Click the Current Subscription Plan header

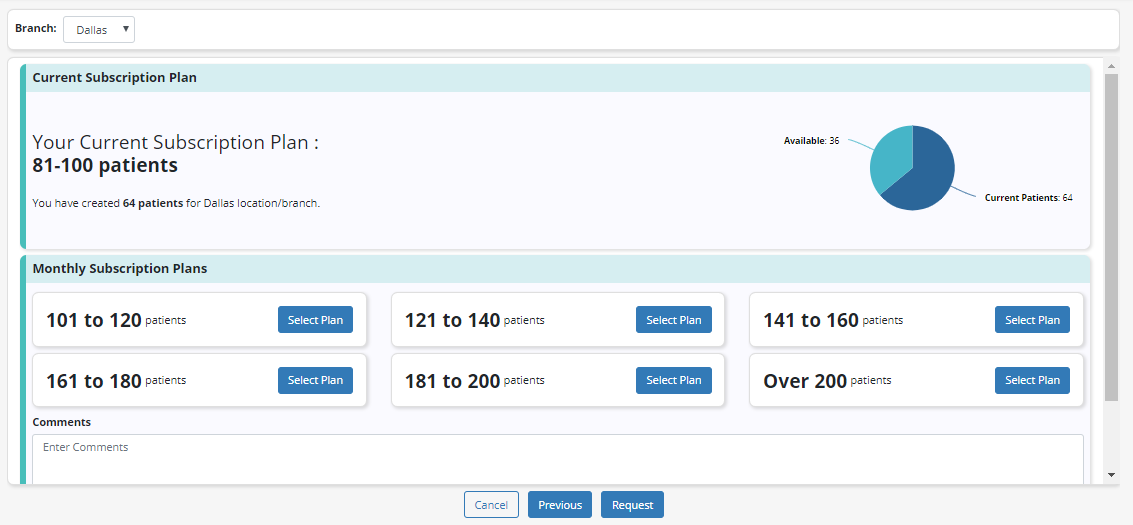[x=115, y=78]
